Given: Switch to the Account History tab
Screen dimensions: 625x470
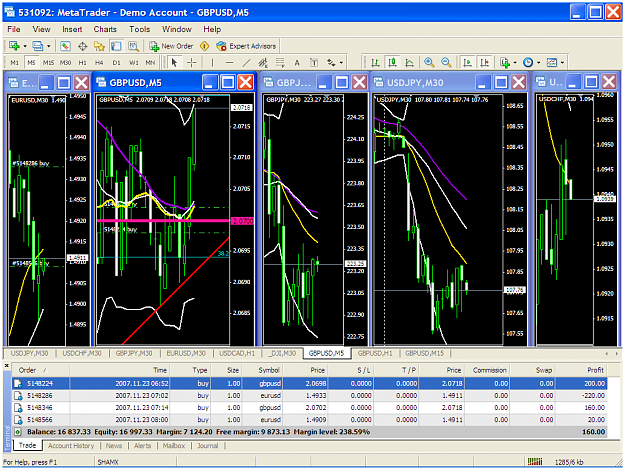Looking at the screenshot, I should coord(71,446).
